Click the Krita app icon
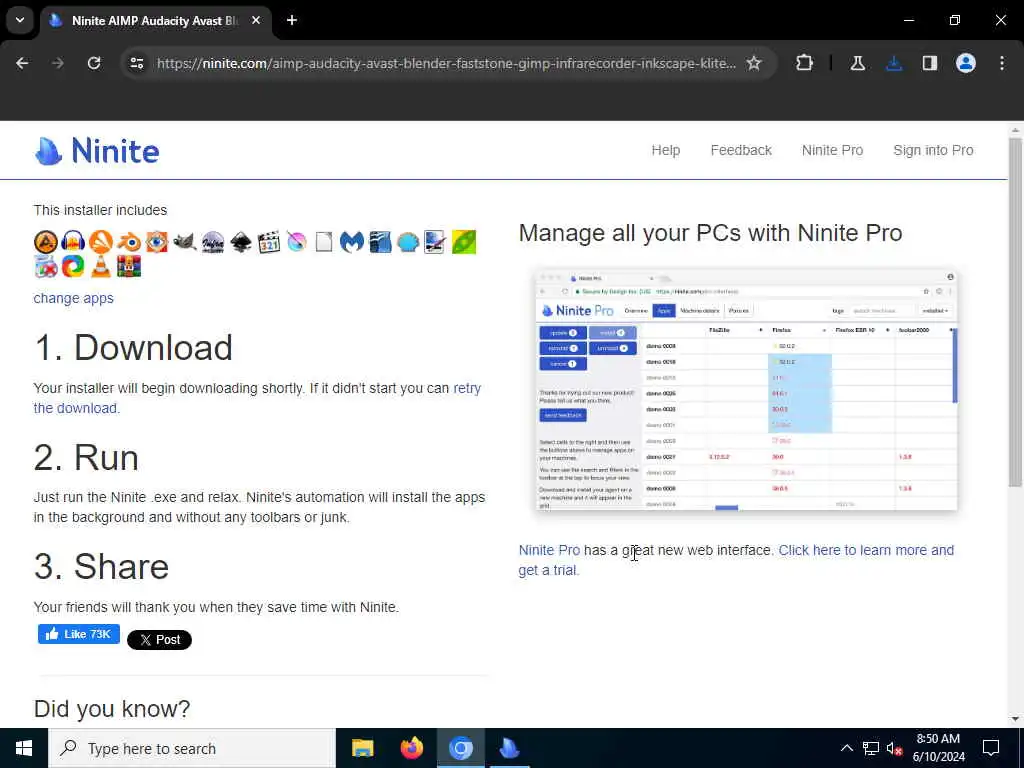This screenshot has width=1024, height=768. click(x=296, y=242)
